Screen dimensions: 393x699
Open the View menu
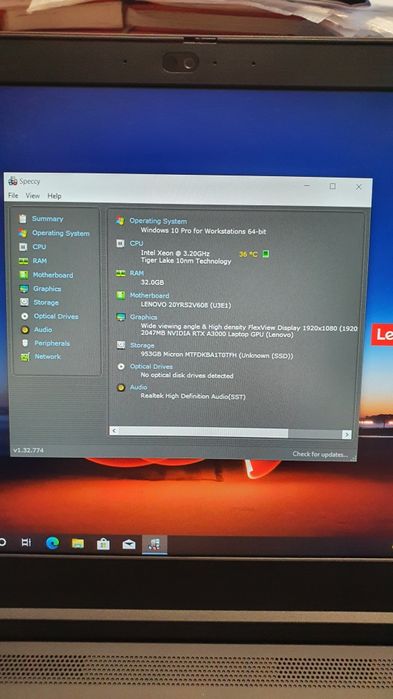point(33,196)
